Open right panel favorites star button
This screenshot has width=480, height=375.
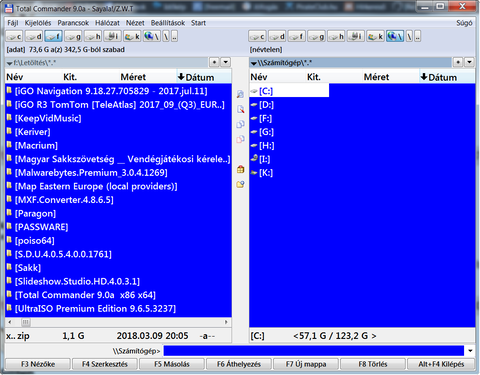pyautogui.click(x=458, y=62)
